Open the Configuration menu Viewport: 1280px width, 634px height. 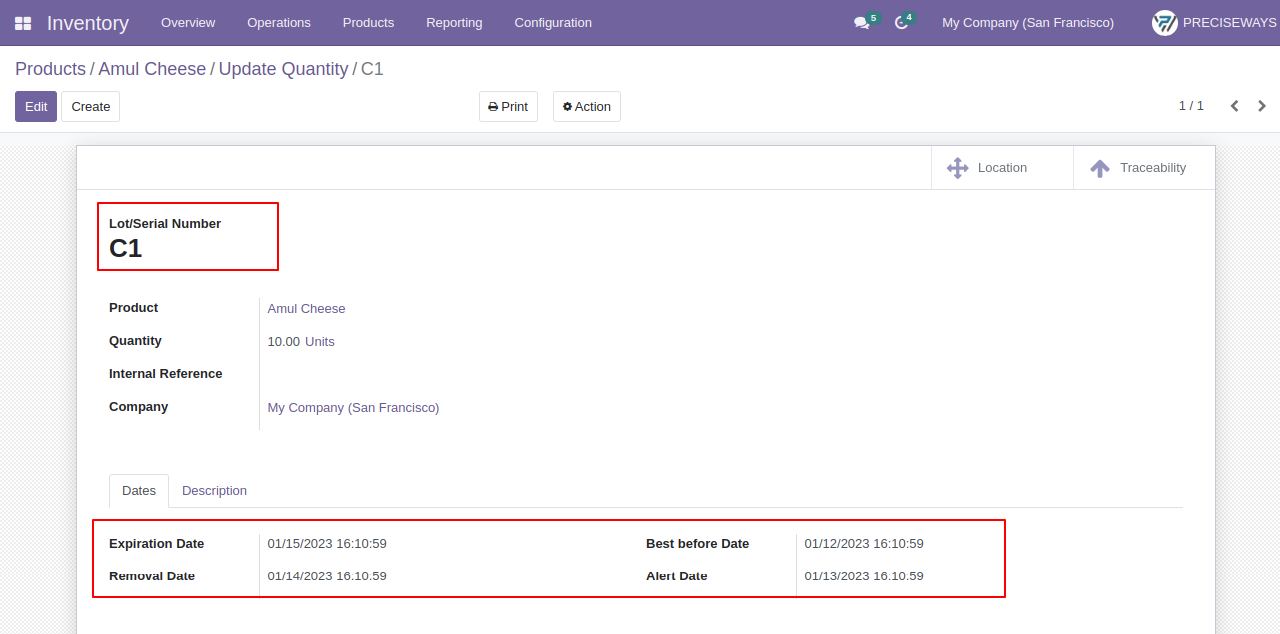[x=553, y=23]
